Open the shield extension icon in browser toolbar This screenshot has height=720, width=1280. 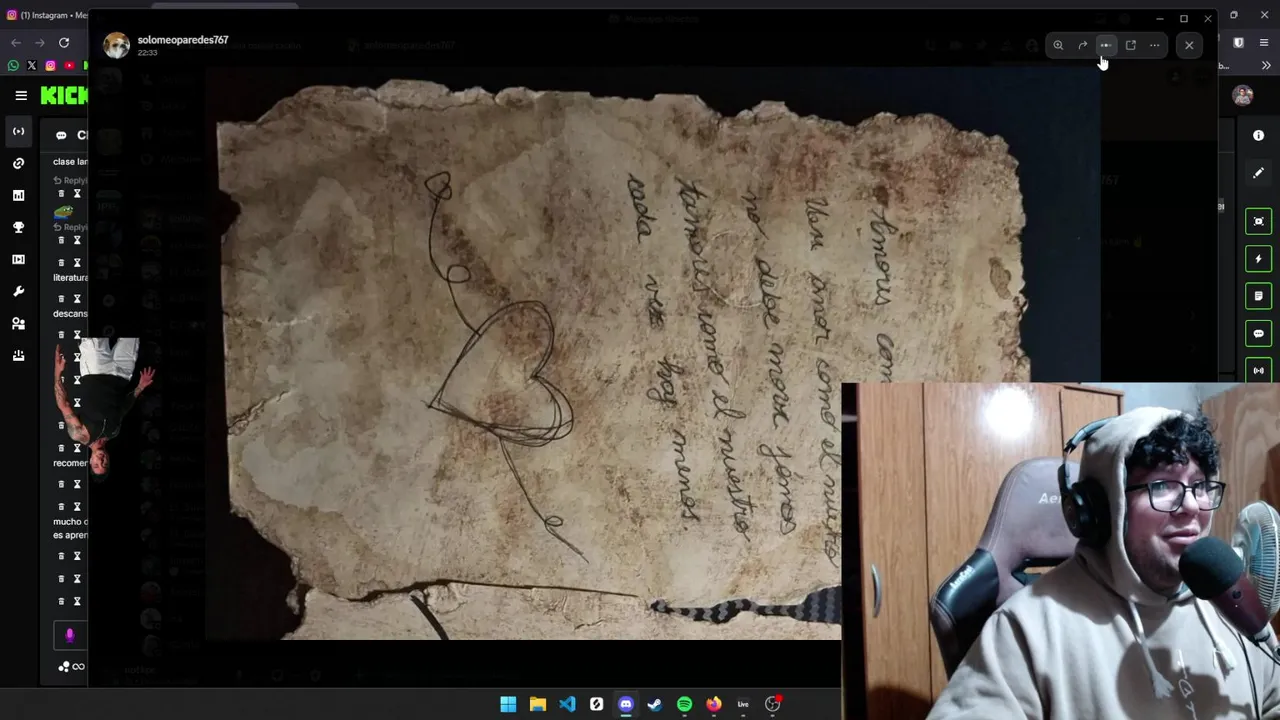coord(1238,42)
